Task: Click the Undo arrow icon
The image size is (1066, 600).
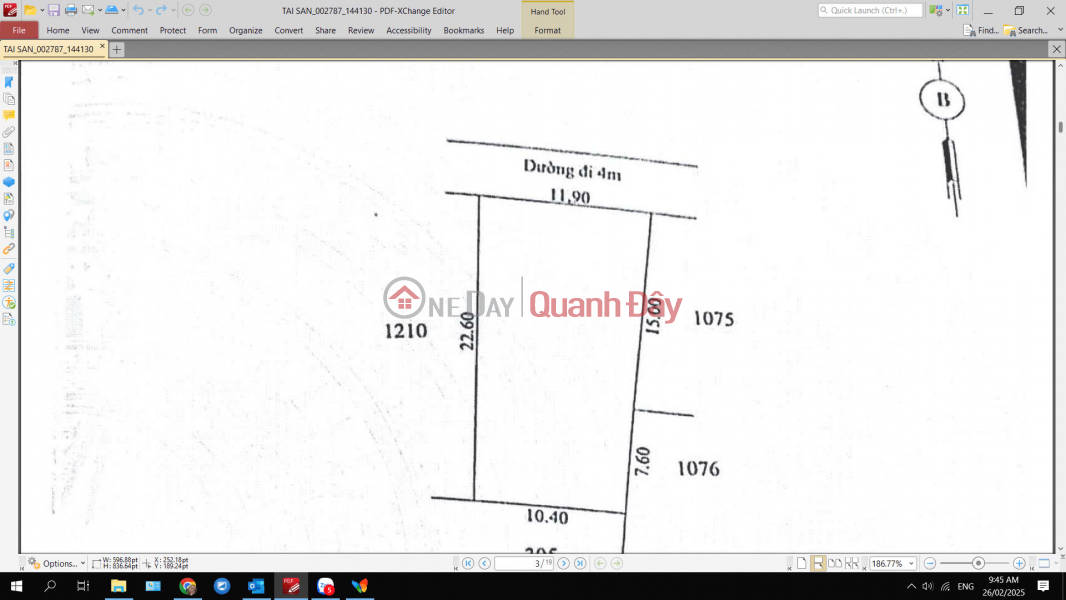Action: pyautogui.click(x=138, y=9)
